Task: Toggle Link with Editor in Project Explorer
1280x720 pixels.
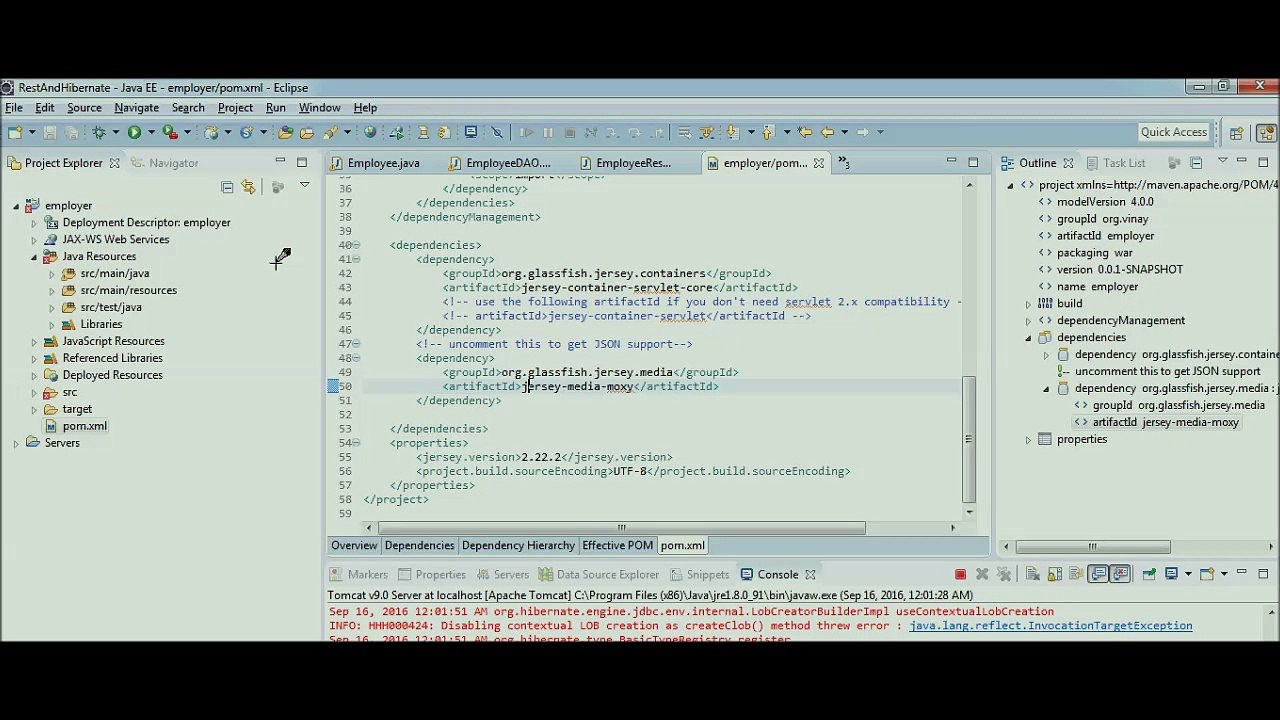Action: (248, 187)
